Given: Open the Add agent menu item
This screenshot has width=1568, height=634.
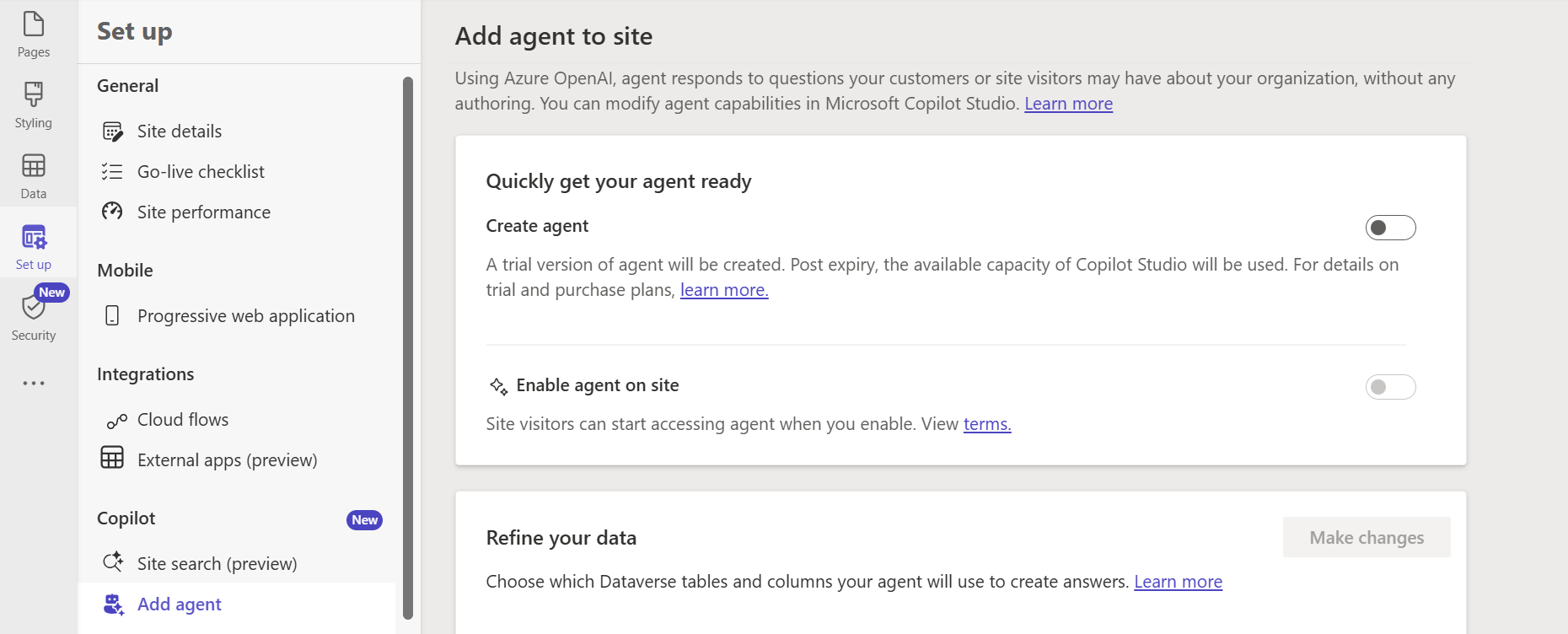Looking at the screenshot, I should coord(179,604).
